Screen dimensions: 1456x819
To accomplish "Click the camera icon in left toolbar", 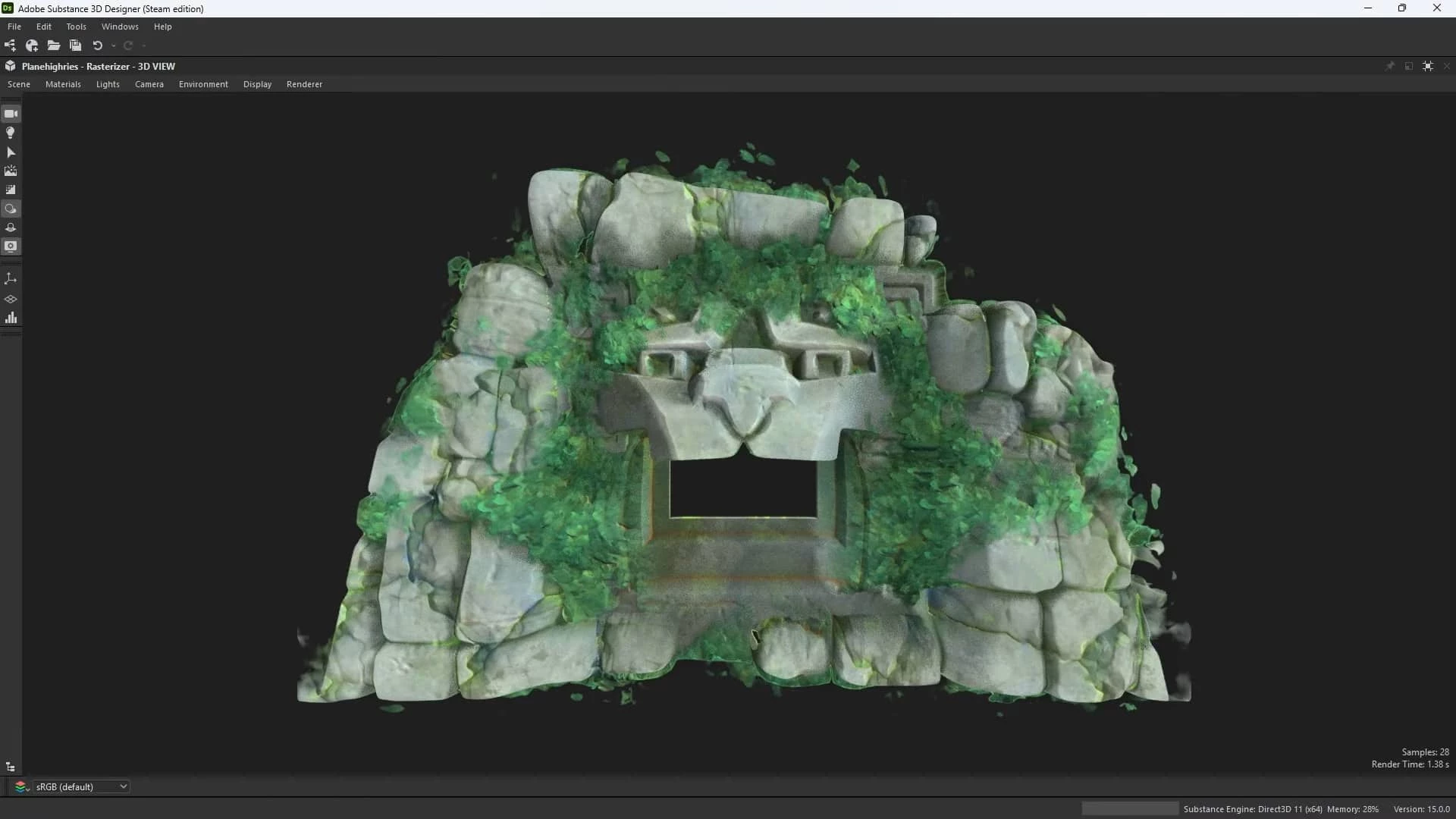I will click(x=11, y=114).
